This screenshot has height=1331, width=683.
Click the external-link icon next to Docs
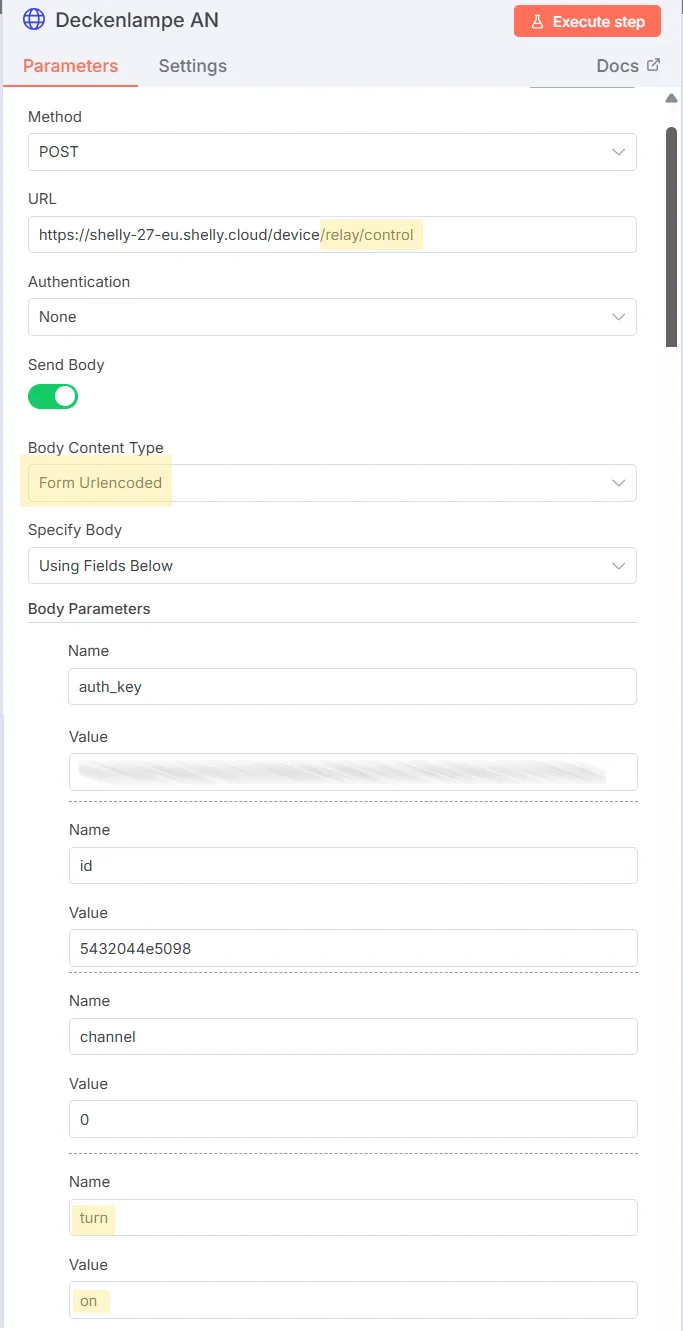point(654,63)
